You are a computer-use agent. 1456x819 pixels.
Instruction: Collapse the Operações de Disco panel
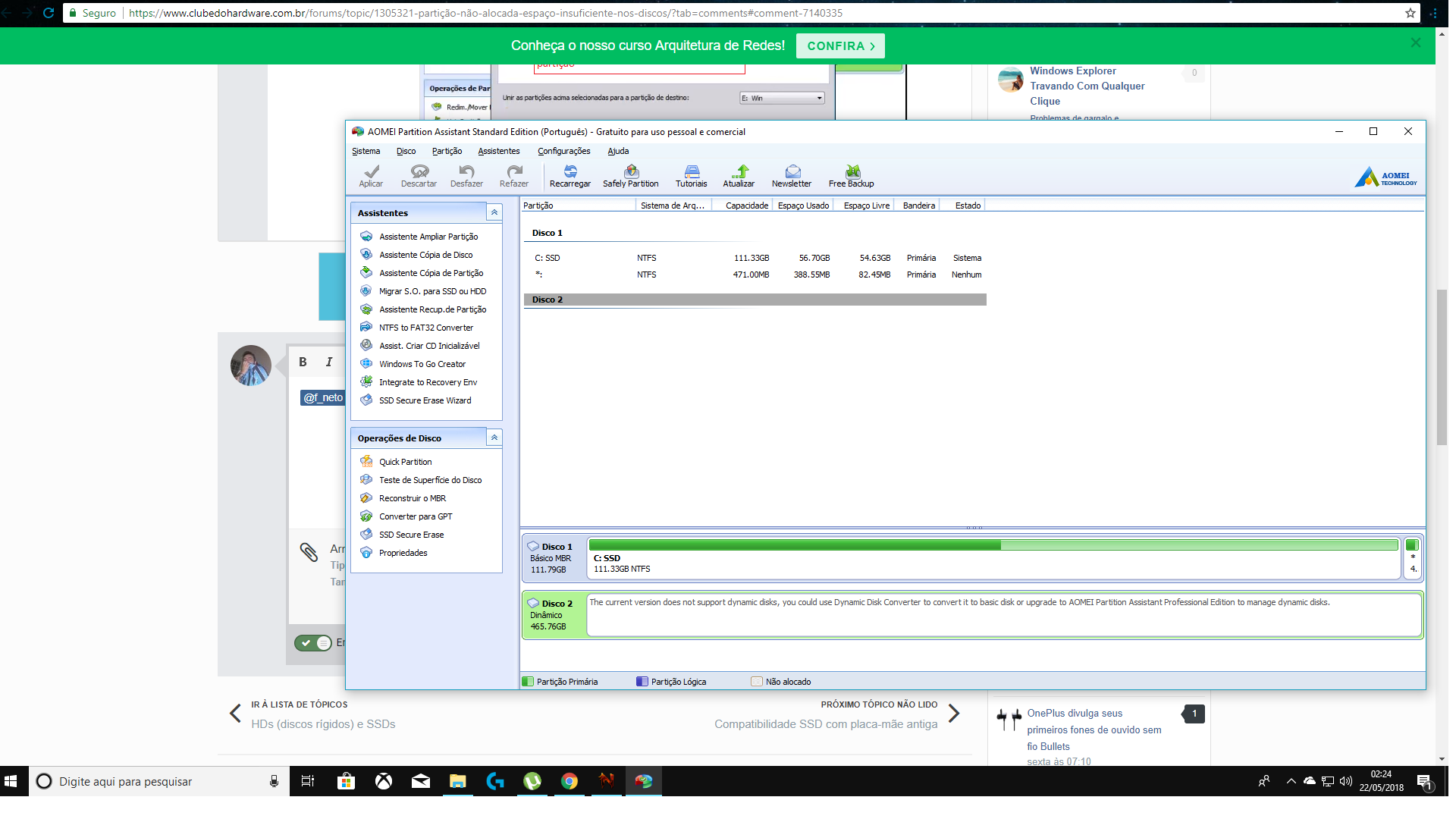coord(494,438)
